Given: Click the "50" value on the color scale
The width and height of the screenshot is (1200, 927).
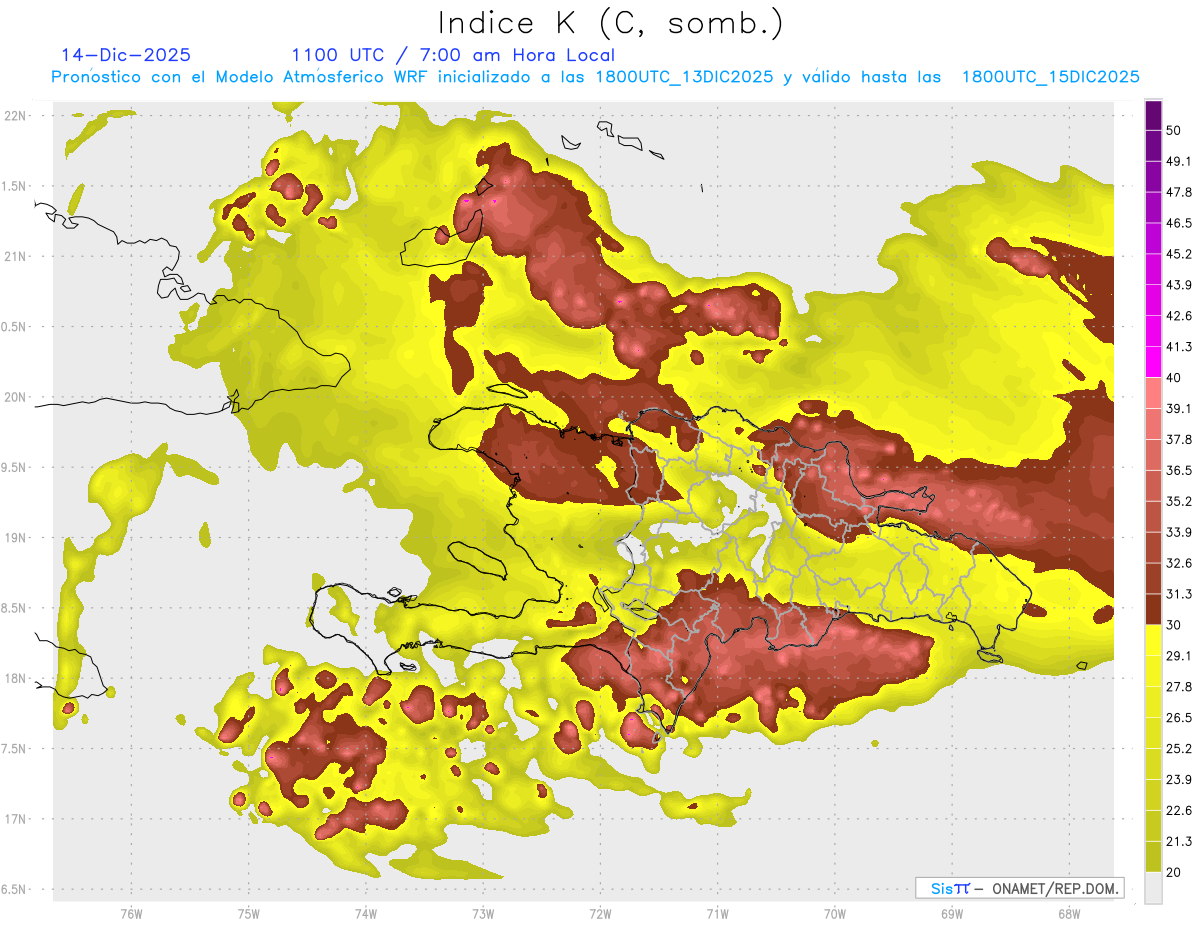Looking at the screenshot, I should pos(1174,131).
